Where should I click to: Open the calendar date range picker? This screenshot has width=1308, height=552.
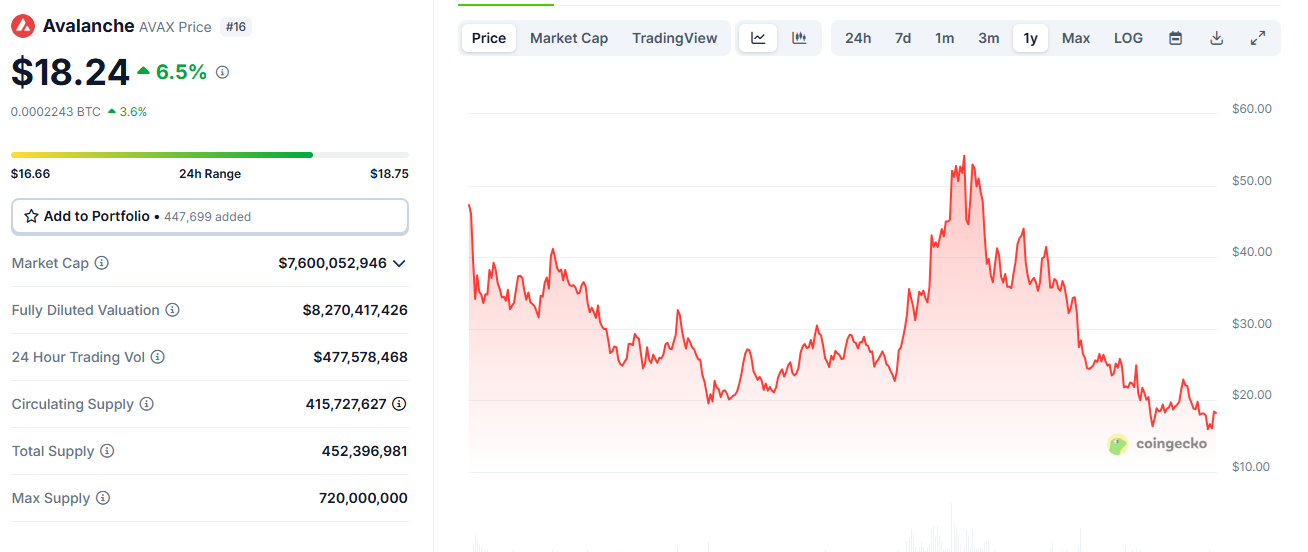[1176, 38]
